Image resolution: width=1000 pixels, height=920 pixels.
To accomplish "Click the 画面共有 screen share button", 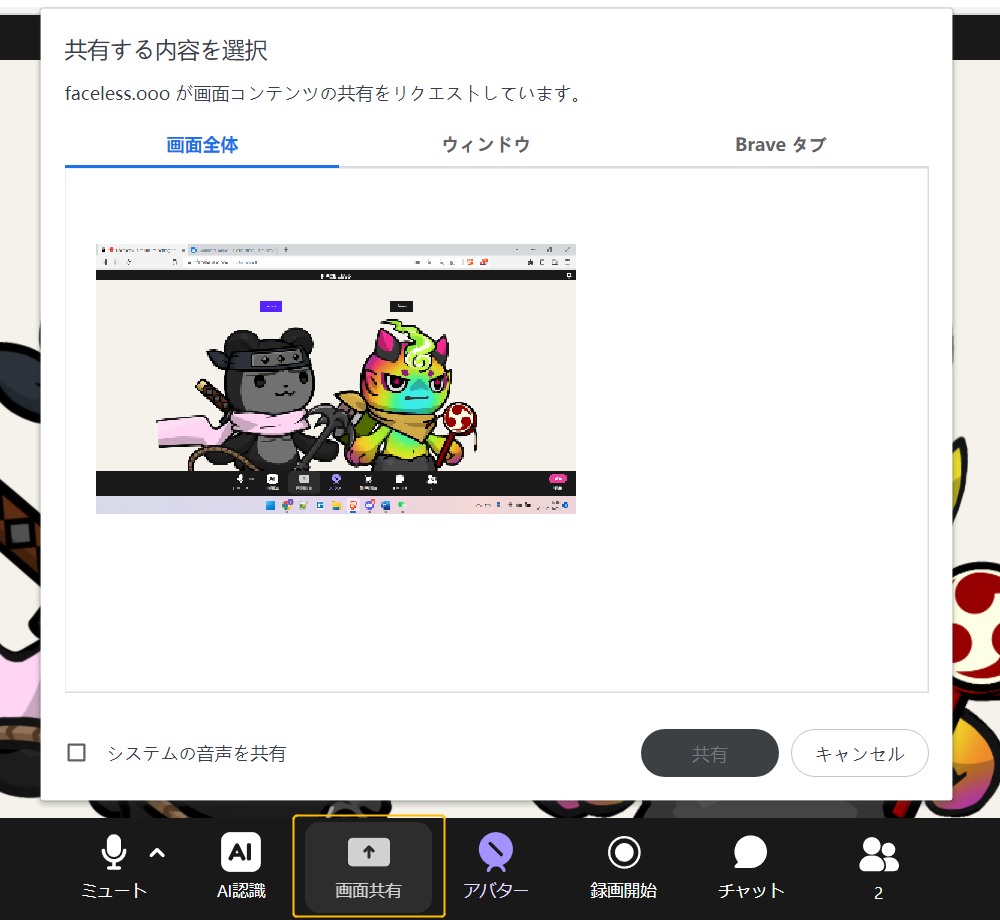I will [x=369, y=866].
